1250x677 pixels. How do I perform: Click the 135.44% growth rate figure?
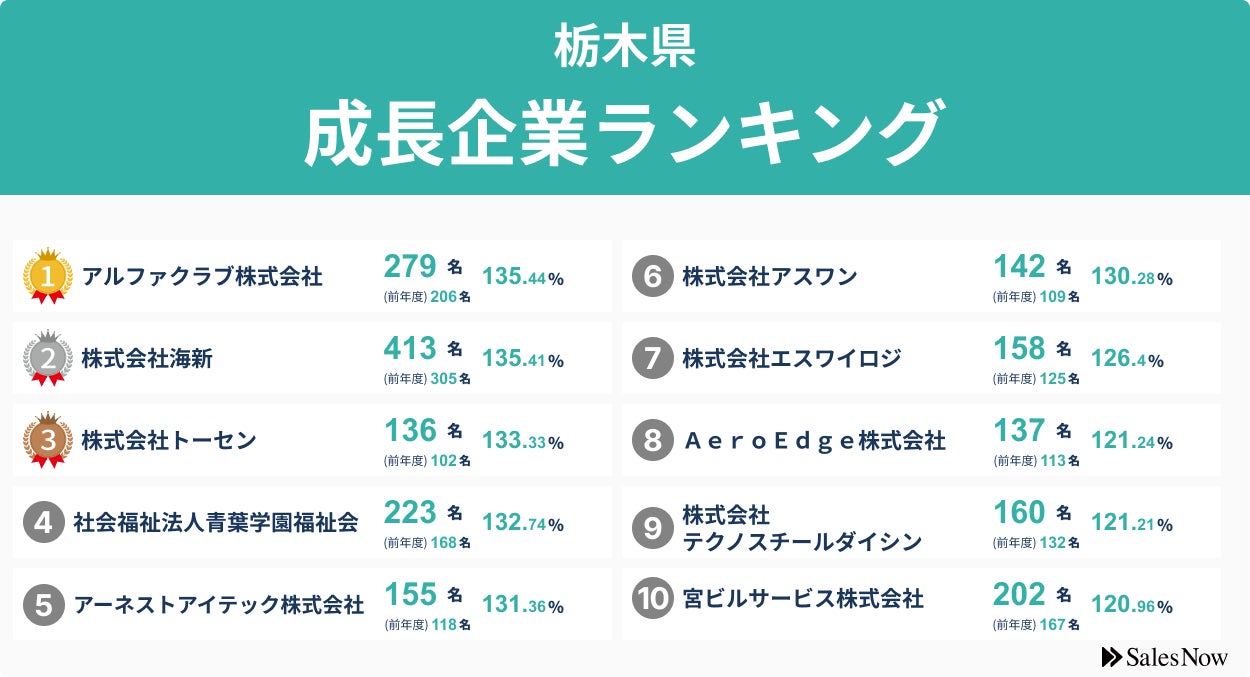click(523, 278)
